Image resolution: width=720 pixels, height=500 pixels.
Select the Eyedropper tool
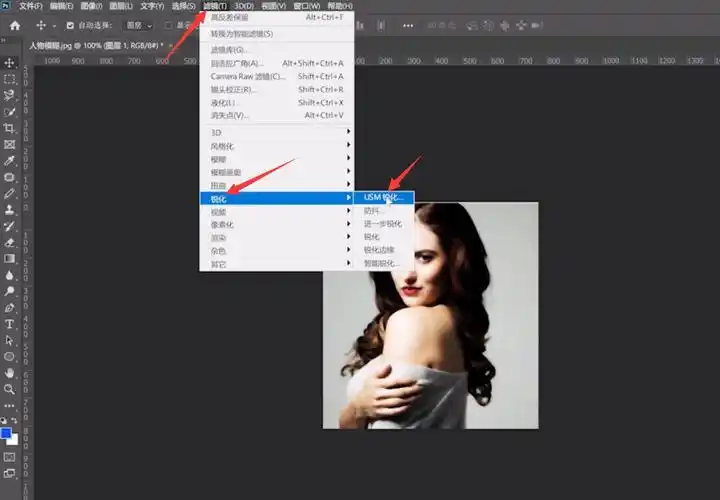pyautogui.click(x=10, y=161)
